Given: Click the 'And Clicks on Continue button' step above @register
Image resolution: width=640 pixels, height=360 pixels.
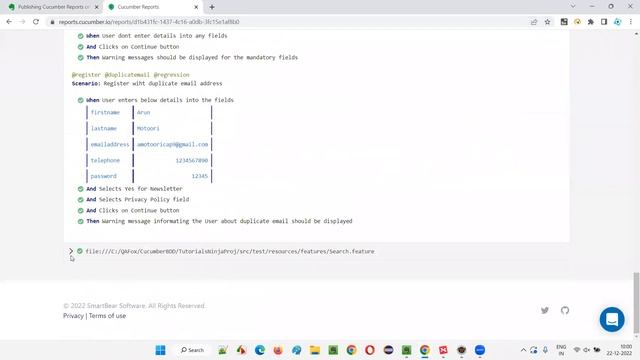Looking at the screenshot, I should pos(133,47).
